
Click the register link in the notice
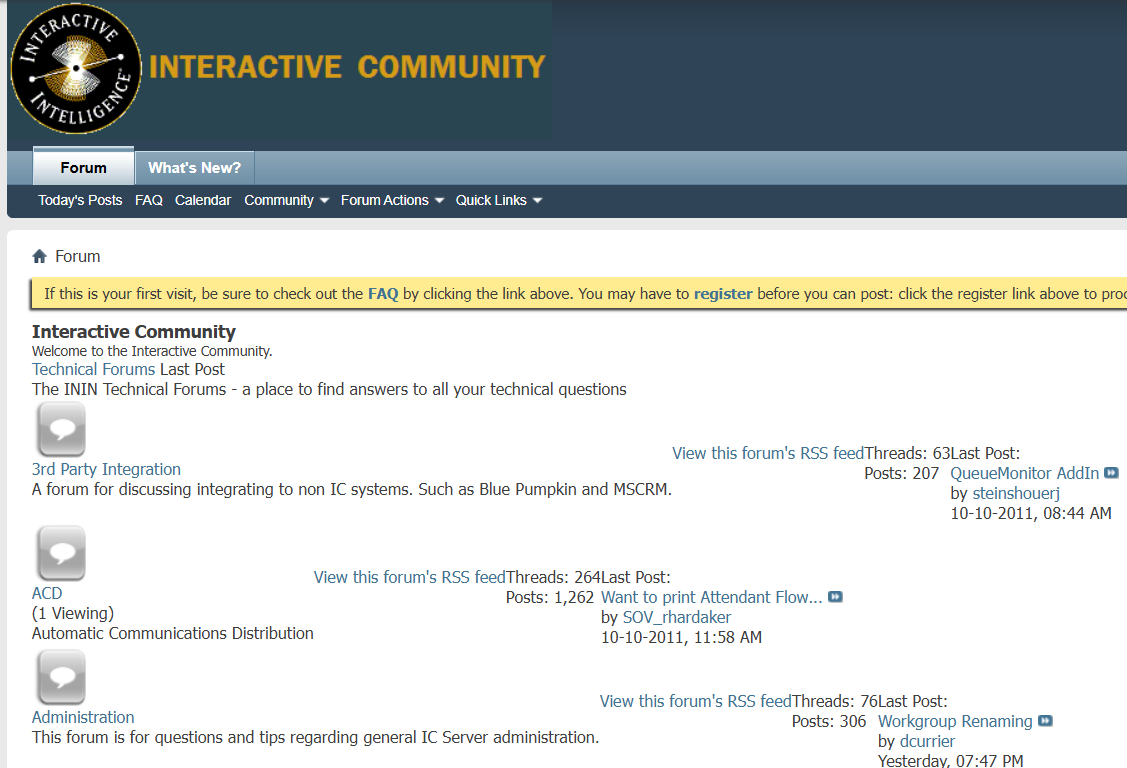(723, 294)
